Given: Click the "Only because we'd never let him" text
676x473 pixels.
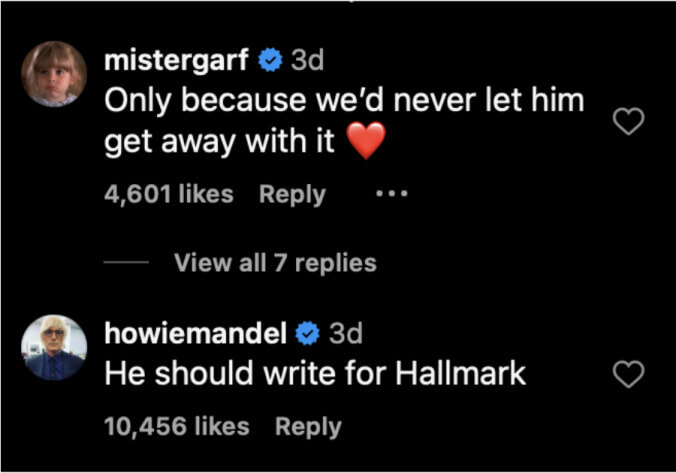Looking at the screenshot, I should click(344, 101).
